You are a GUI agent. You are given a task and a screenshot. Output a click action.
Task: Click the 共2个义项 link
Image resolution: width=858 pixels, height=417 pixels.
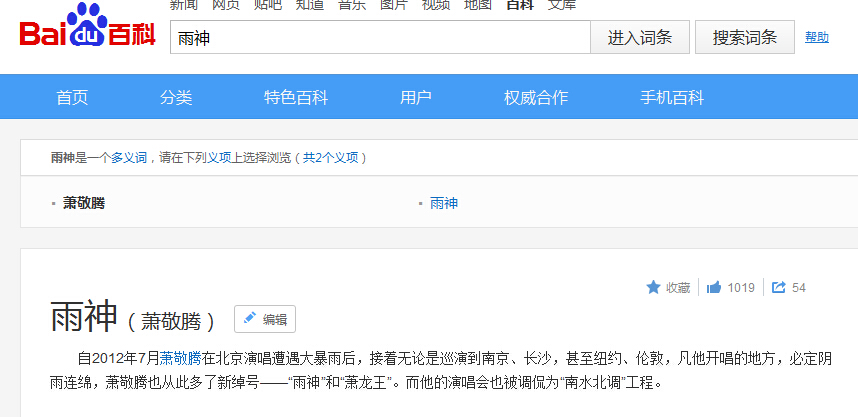[x=331, y=158]
